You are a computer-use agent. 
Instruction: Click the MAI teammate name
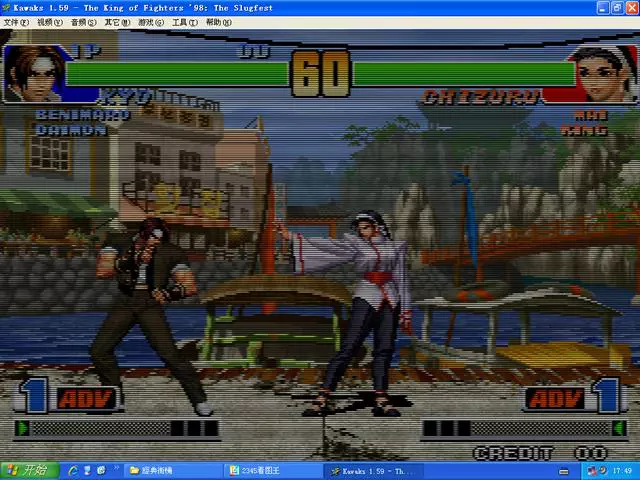click(591, 116)
